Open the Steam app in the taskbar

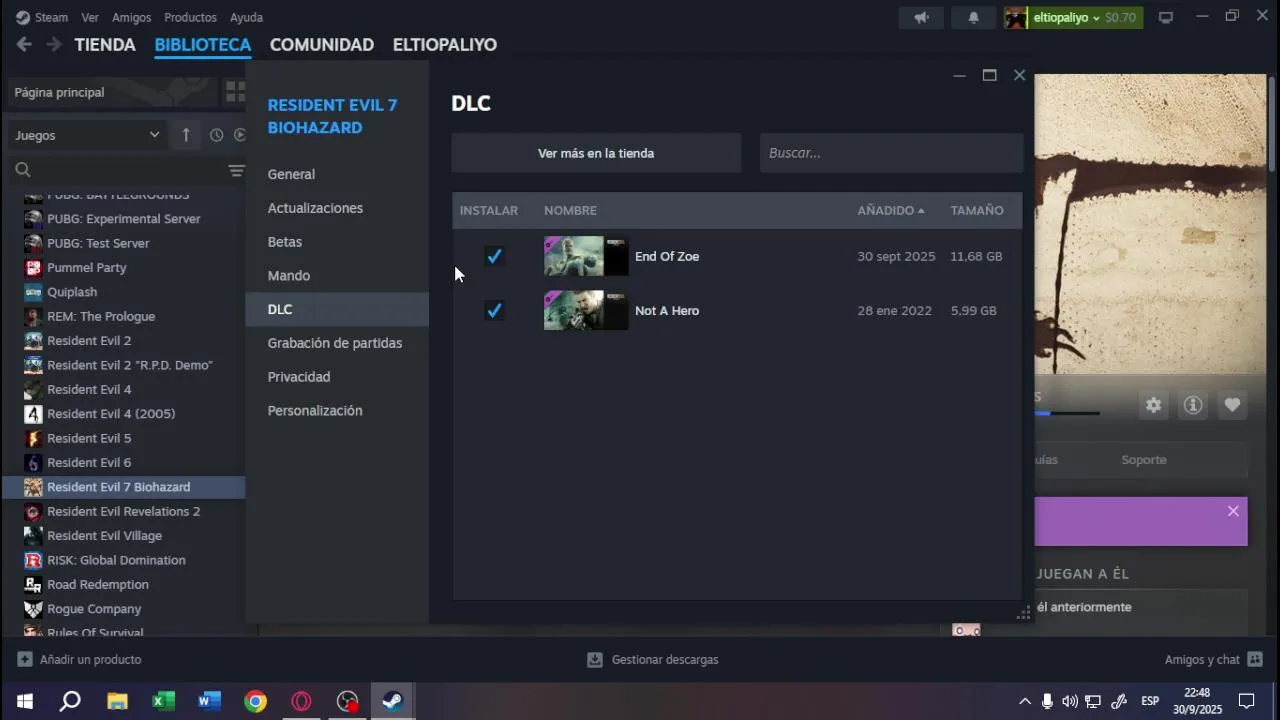(392, 701)
